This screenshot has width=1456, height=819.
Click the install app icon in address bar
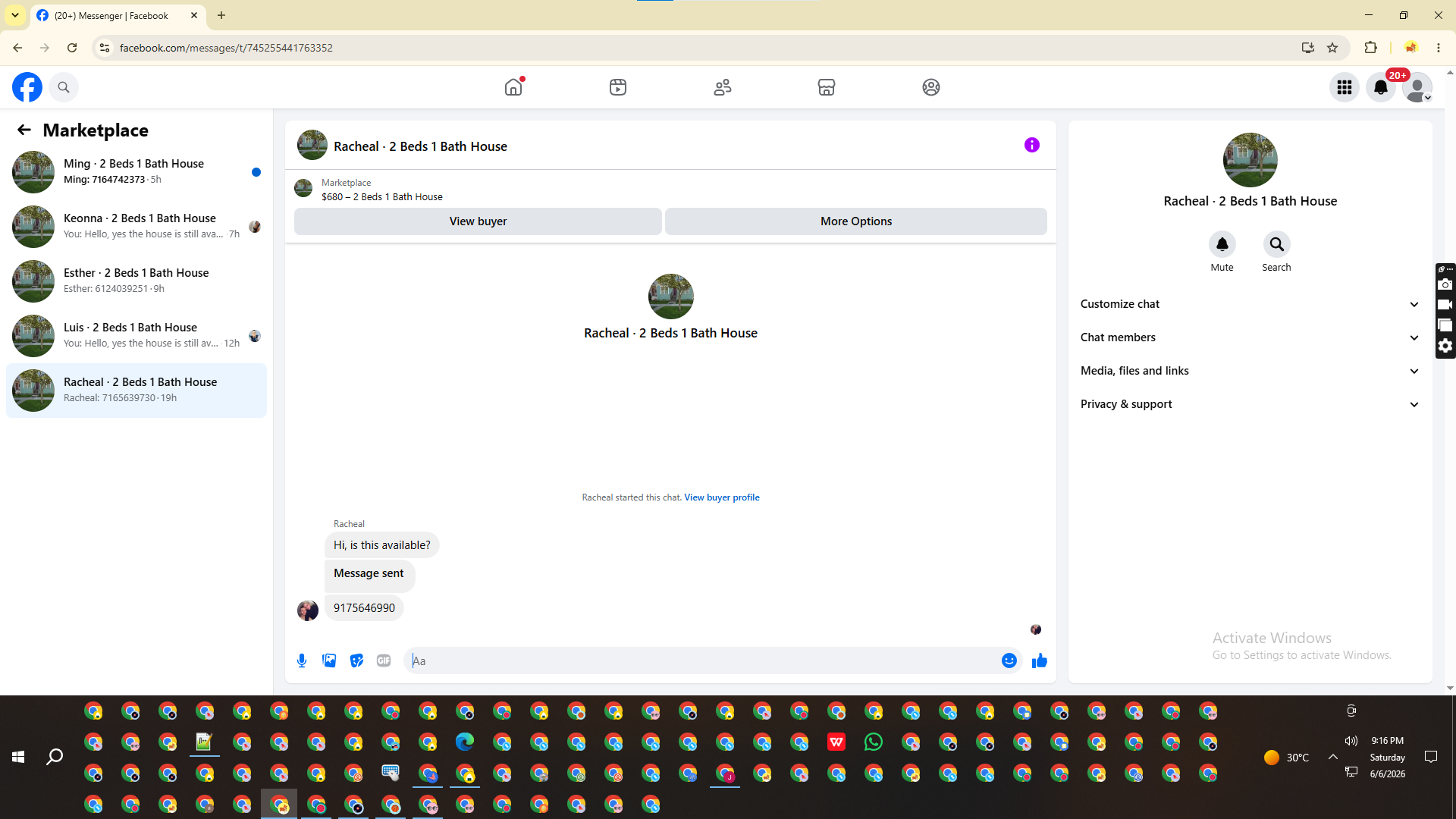point(1308,48)
